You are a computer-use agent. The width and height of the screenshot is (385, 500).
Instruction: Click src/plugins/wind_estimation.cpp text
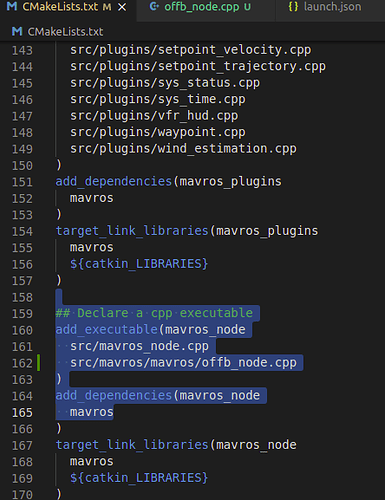click(183, 149)
